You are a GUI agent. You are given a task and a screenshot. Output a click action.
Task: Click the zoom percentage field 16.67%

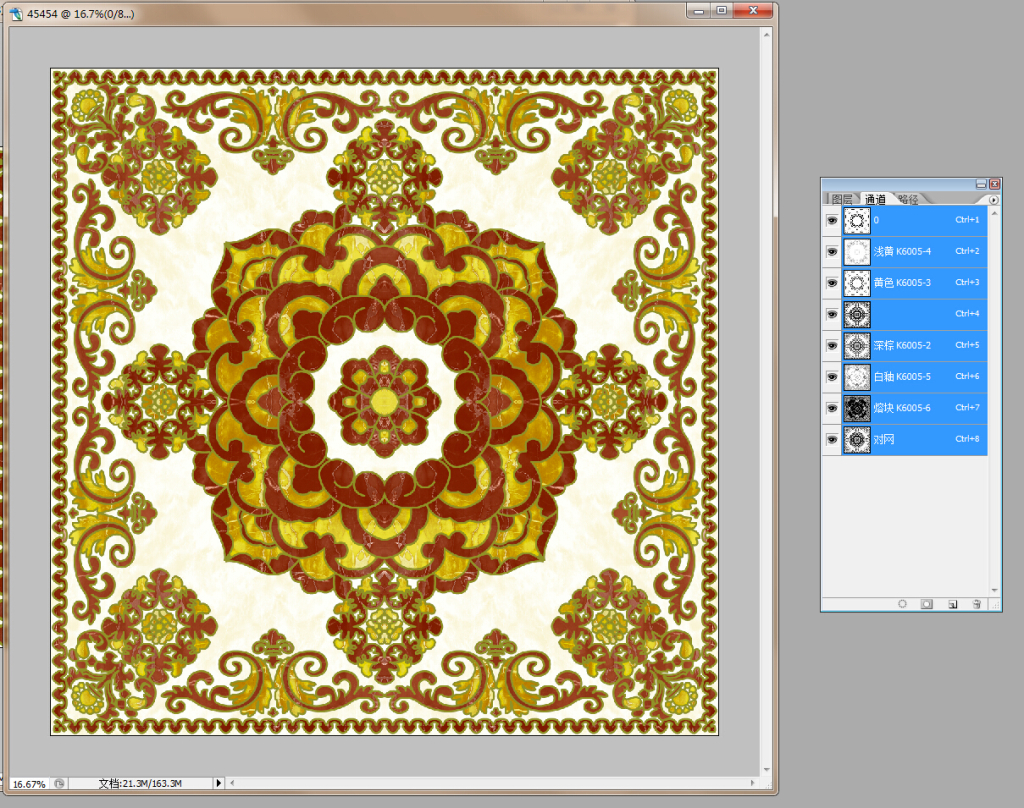(29, 783)
